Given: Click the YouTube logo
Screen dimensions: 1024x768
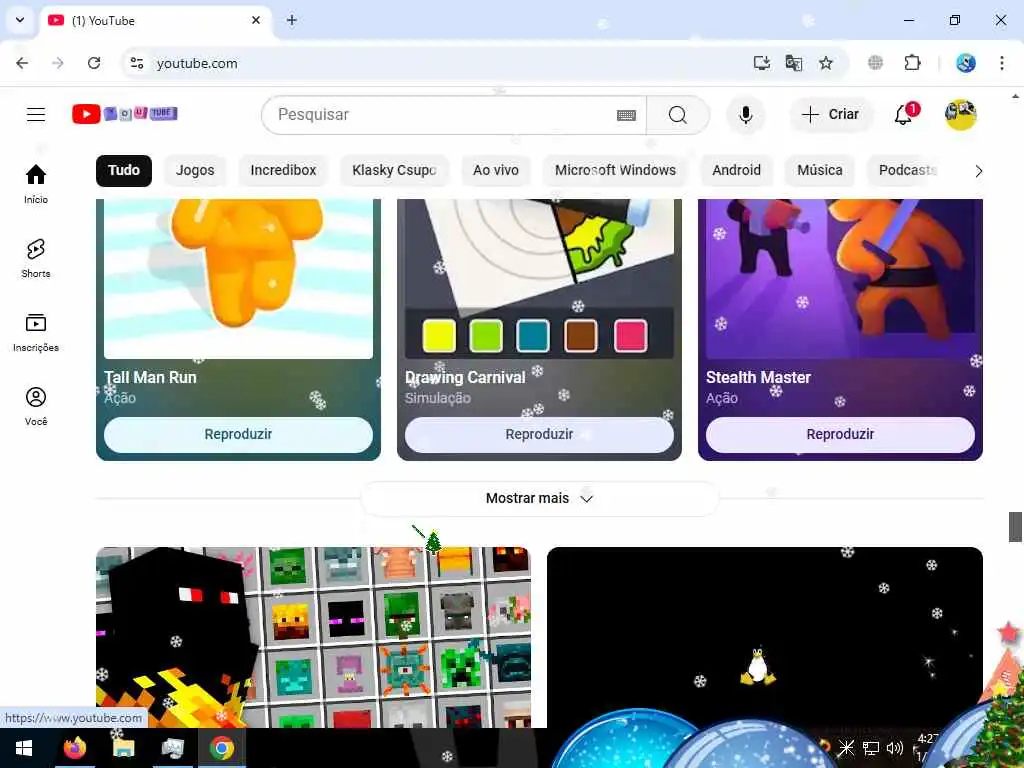Looking at the screenshot, I should (125, 114).
